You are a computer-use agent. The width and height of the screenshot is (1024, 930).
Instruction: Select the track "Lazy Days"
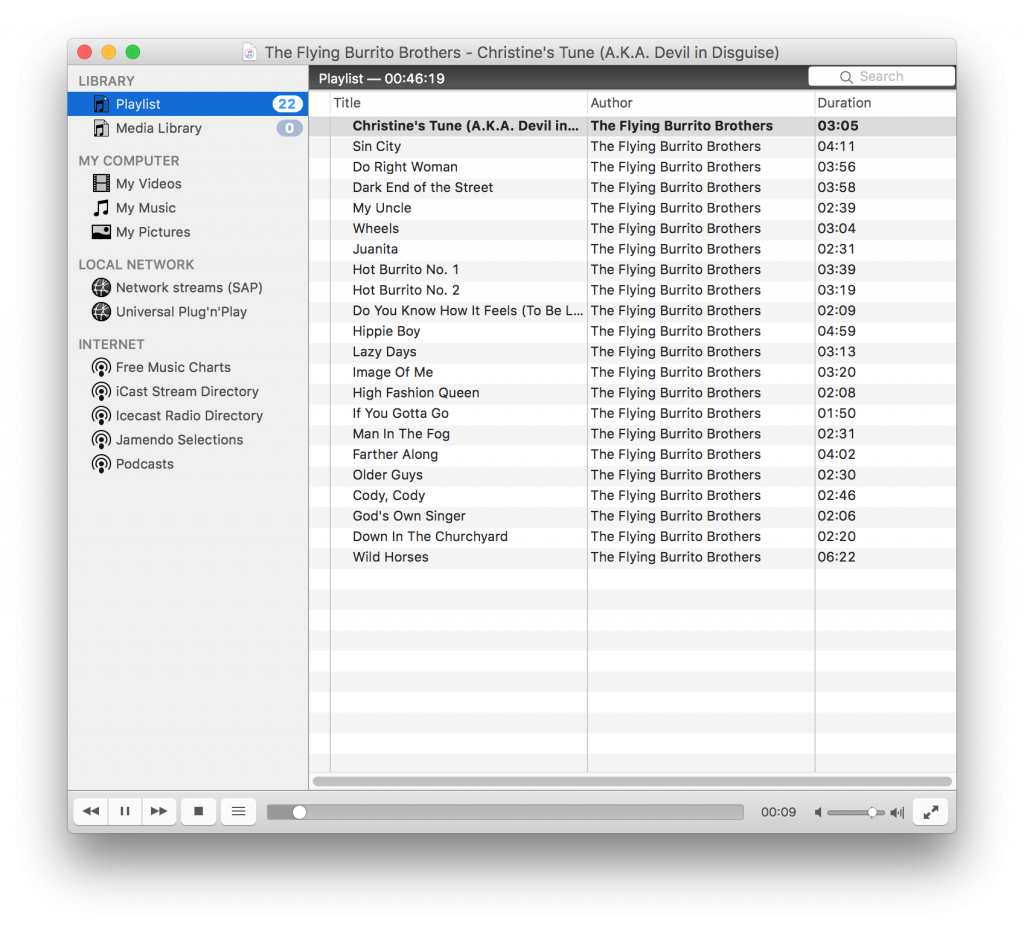tap(632, 351)
